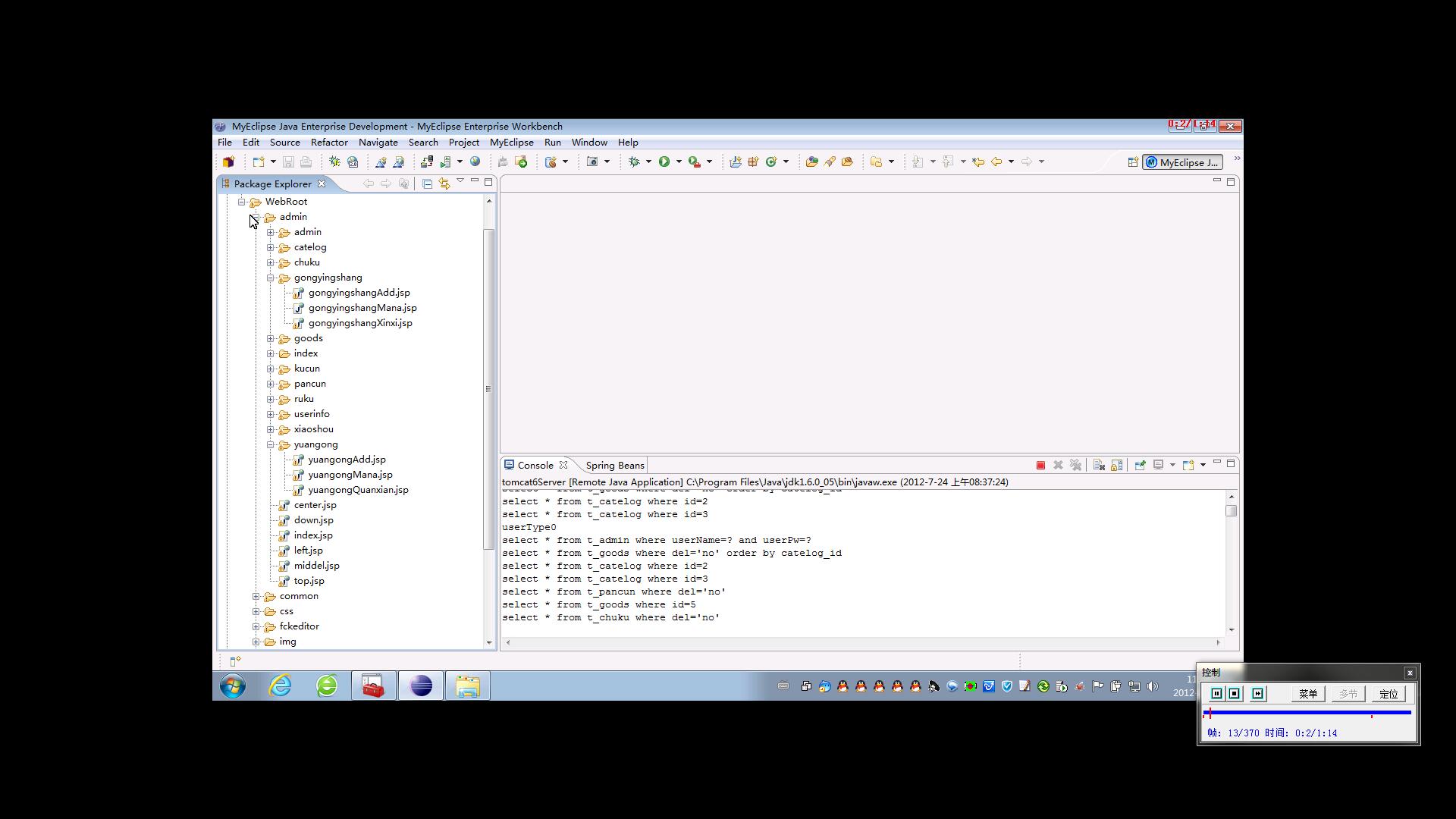Click the green Run button icon
The image size is (1456, 819).
(664, 162)
